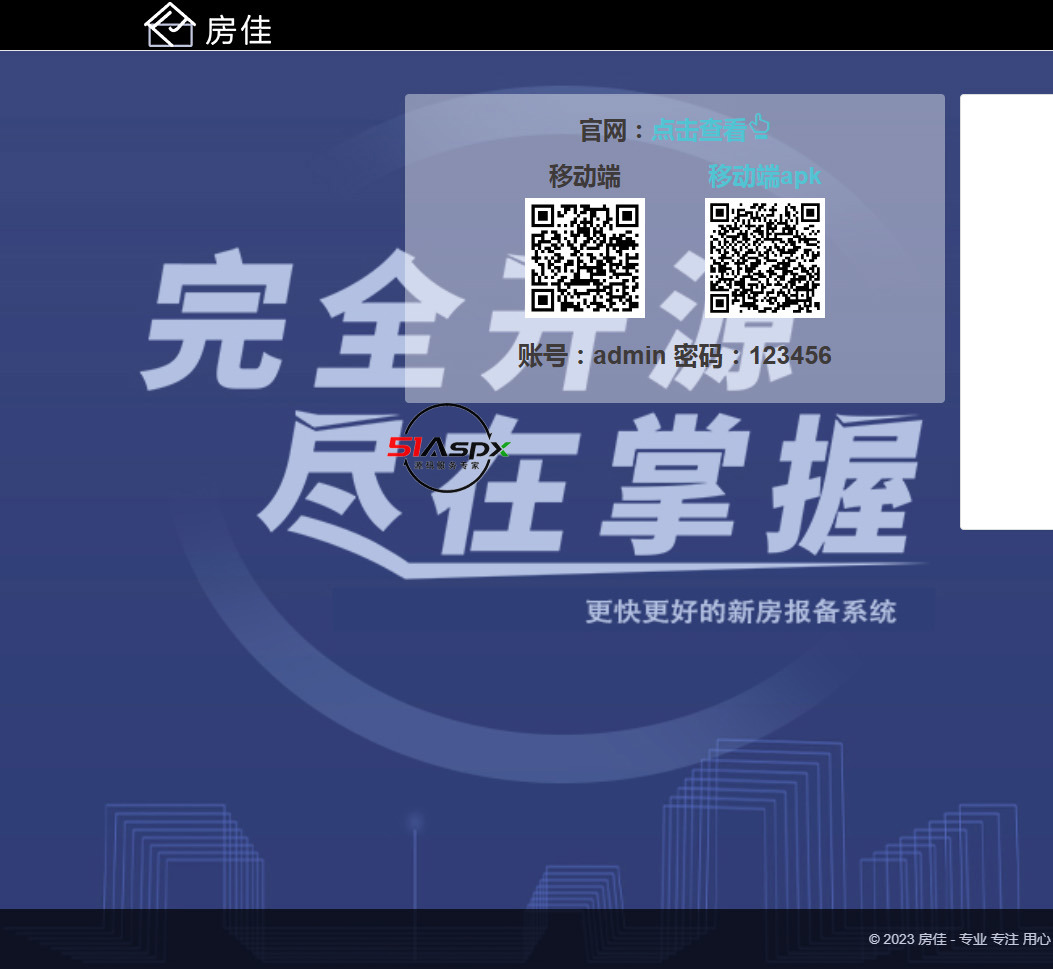Screen dimensions: 1053x969
Task: Click the QR code under 移动端
Action: (585, 258)
